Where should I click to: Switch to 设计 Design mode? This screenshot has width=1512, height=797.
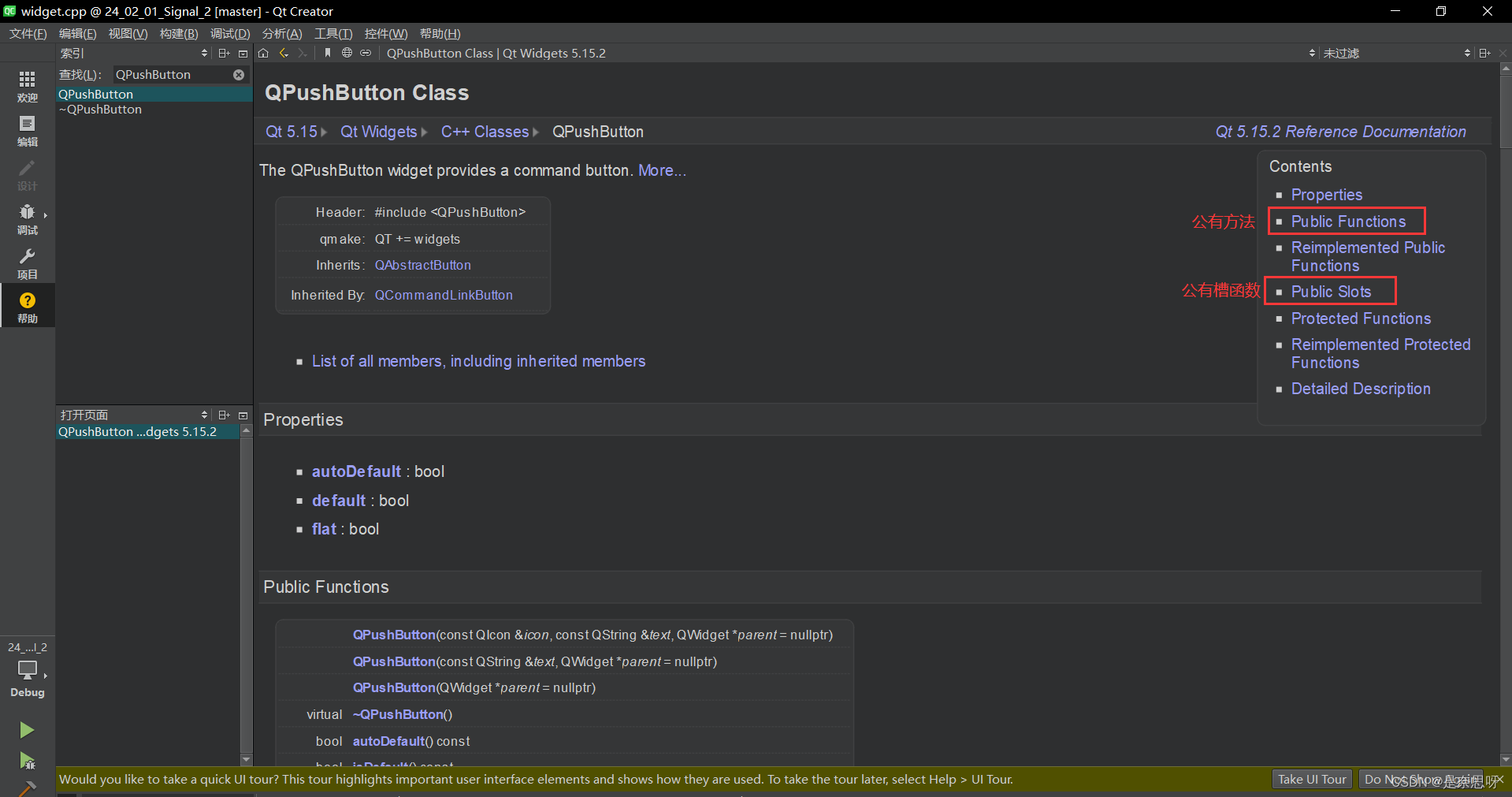pyautogui.click(x=28, y=175)
